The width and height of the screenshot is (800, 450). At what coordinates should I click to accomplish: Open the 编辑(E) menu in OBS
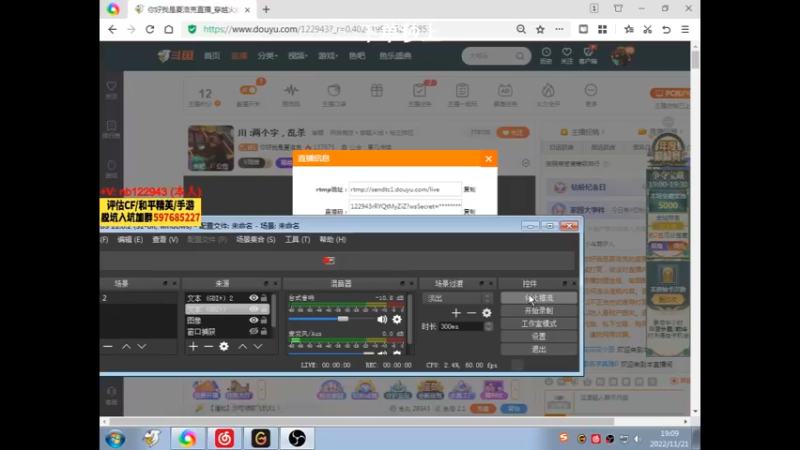[x=130, y=239]
